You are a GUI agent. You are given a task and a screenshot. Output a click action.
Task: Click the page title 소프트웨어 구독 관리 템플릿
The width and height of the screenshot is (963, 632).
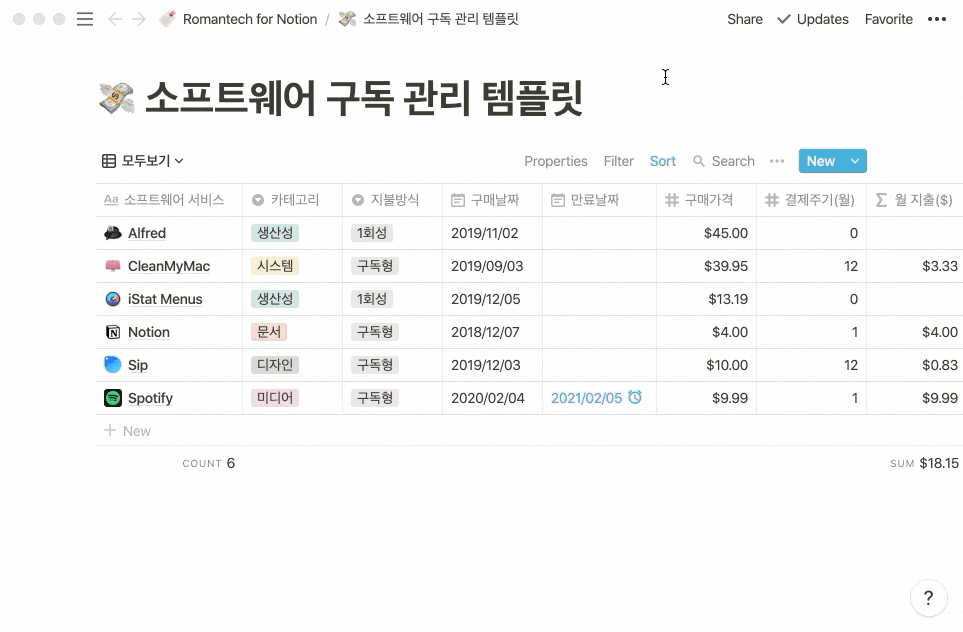364,98
